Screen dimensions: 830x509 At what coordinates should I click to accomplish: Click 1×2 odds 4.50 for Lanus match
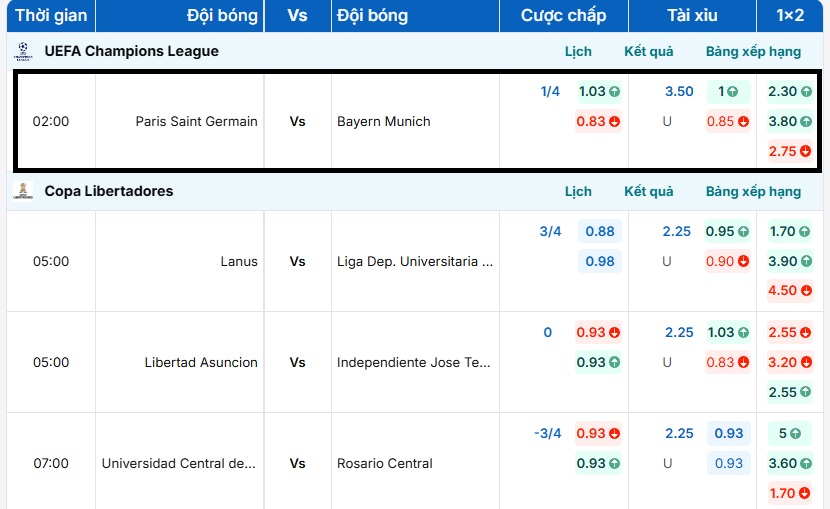pyautogui.click(x=790, y=291)
